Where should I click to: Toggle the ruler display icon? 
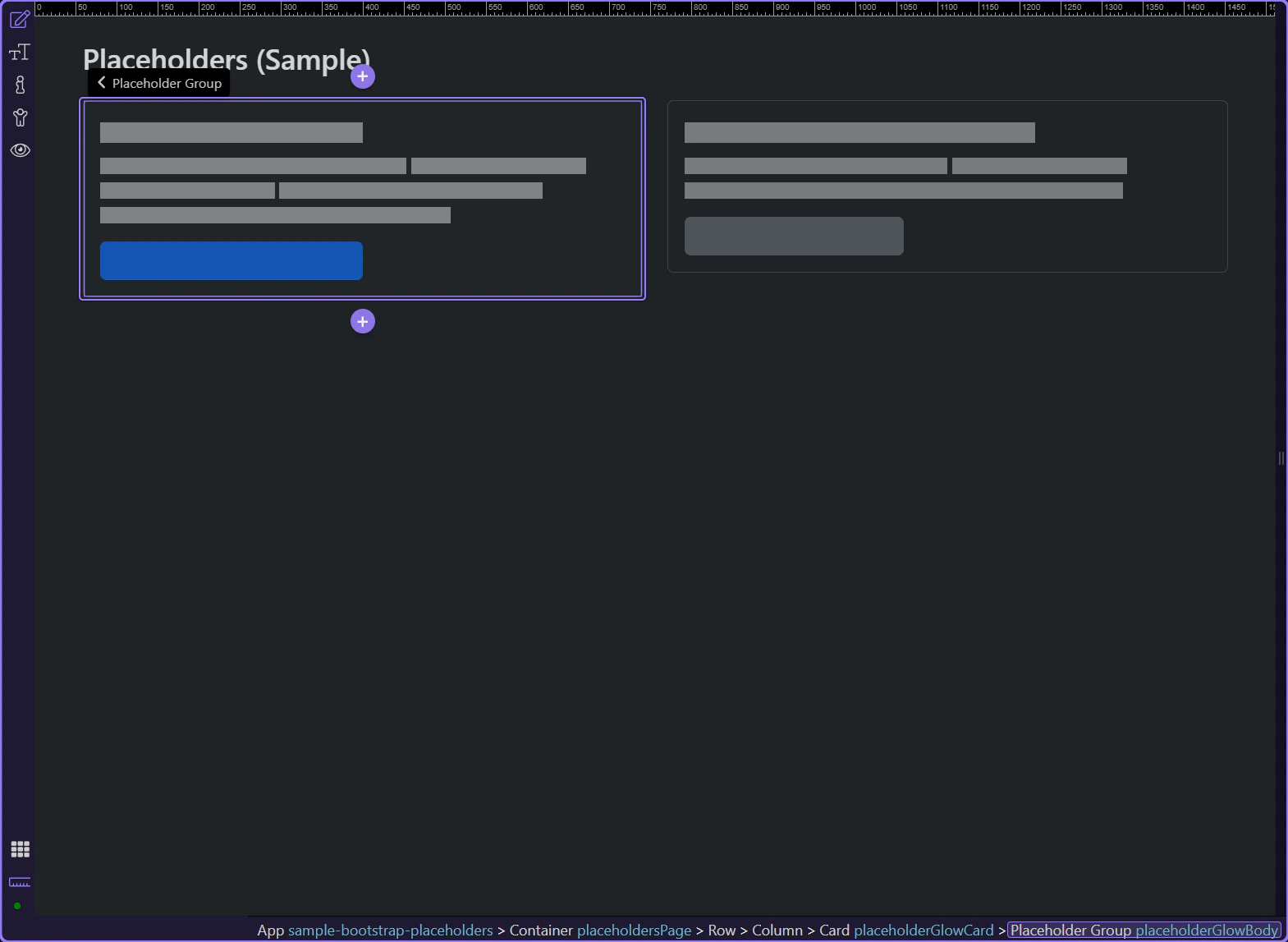(20, 882)
